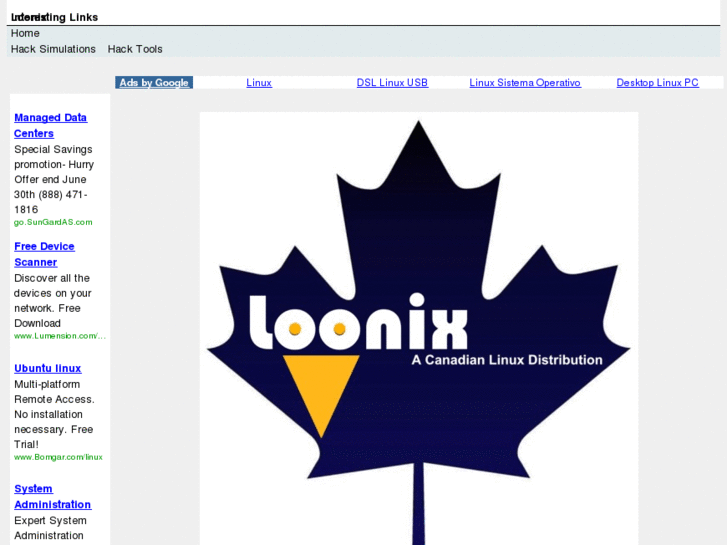Image resolution: width=727 pixels, height=545 pixels.
Task: Open the Home menu item
Action: pyautogui.click(x=25, y=33)
